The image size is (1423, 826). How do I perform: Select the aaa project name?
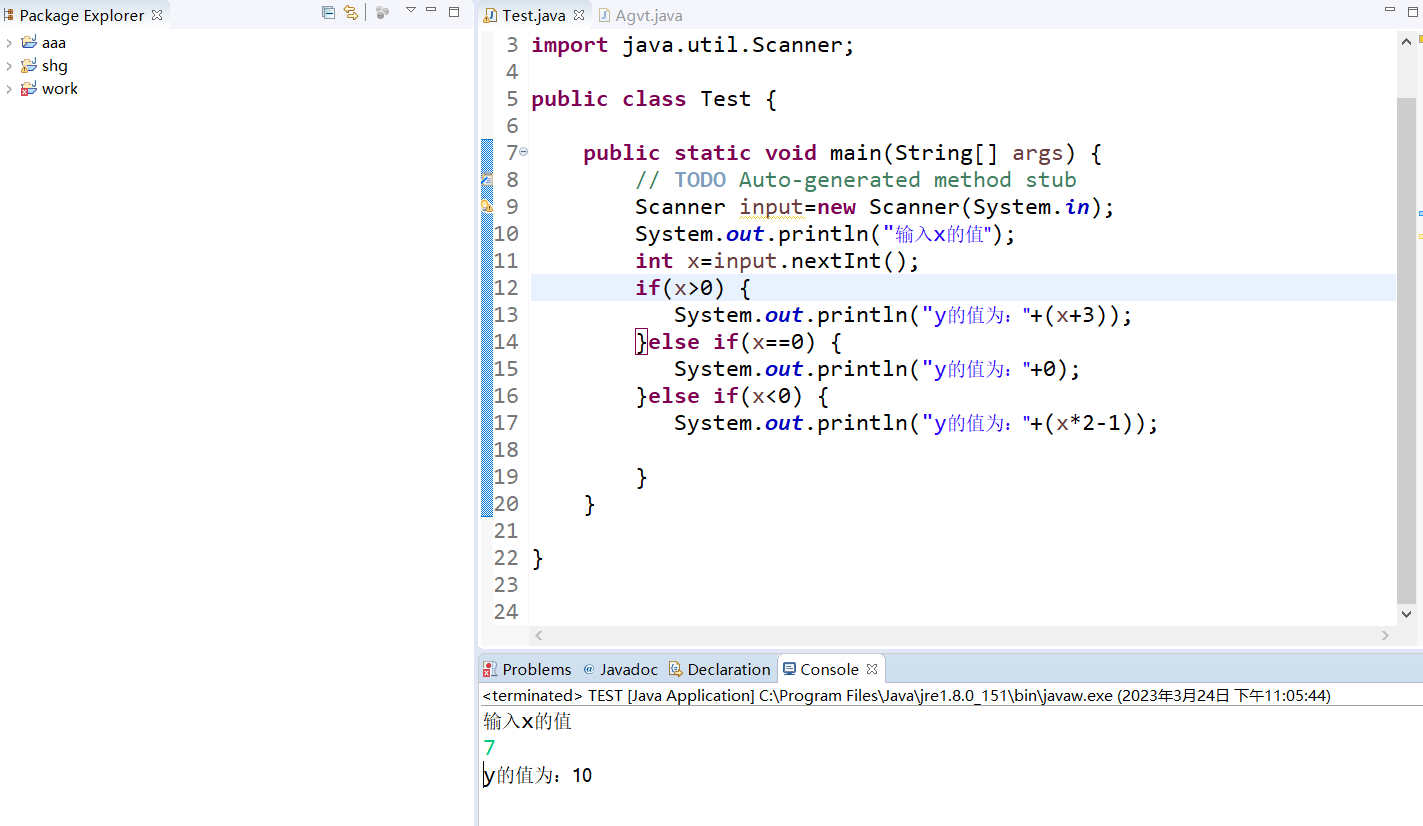tap(54, 43)
